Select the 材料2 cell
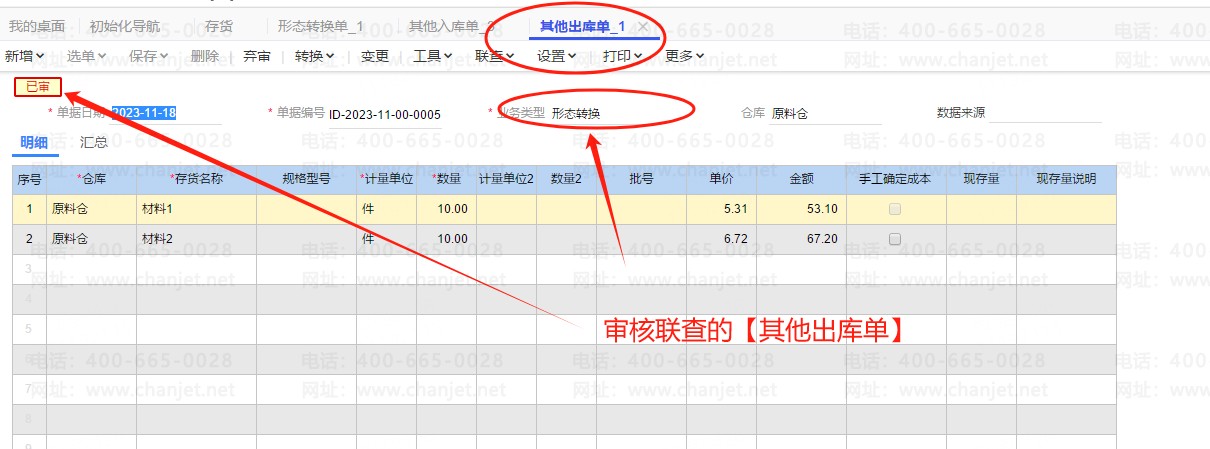 click(x=196, y=239)
